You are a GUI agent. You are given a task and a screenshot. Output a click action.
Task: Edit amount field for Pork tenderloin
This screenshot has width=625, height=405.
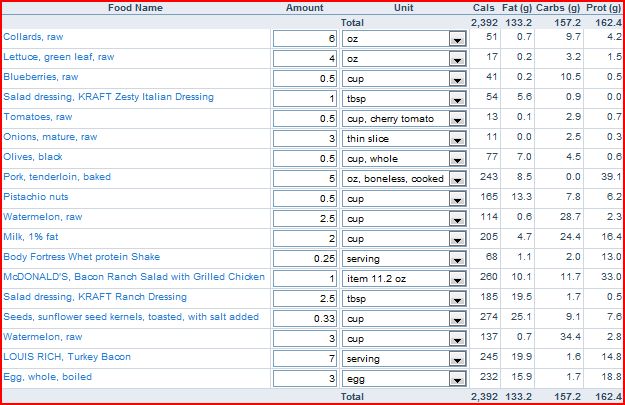pyautogui.click(x=305, y=179)
